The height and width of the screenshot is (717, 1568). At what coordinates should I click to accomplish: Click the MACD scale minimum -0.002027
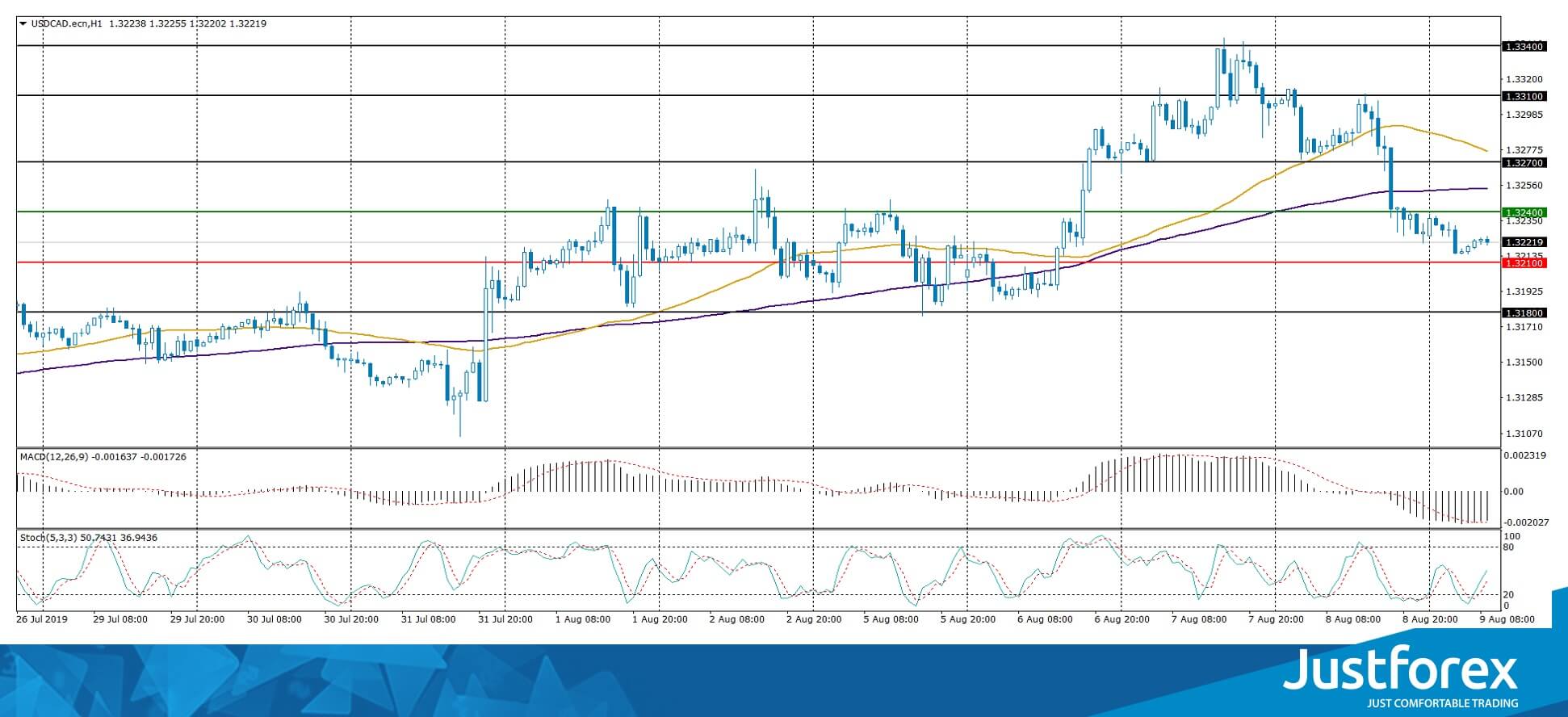[x=1525, y=522]
